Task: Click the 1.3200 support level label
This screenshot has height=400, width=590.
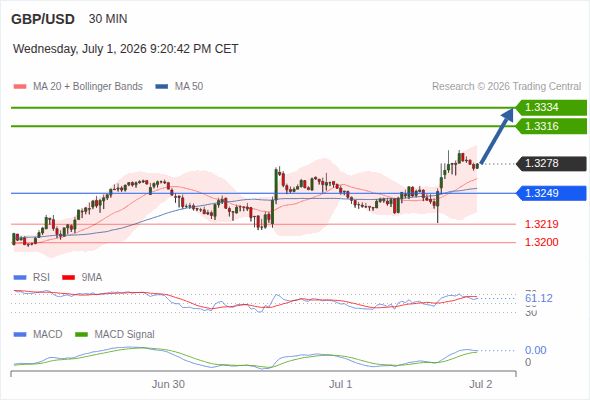Action: point(541,242)
